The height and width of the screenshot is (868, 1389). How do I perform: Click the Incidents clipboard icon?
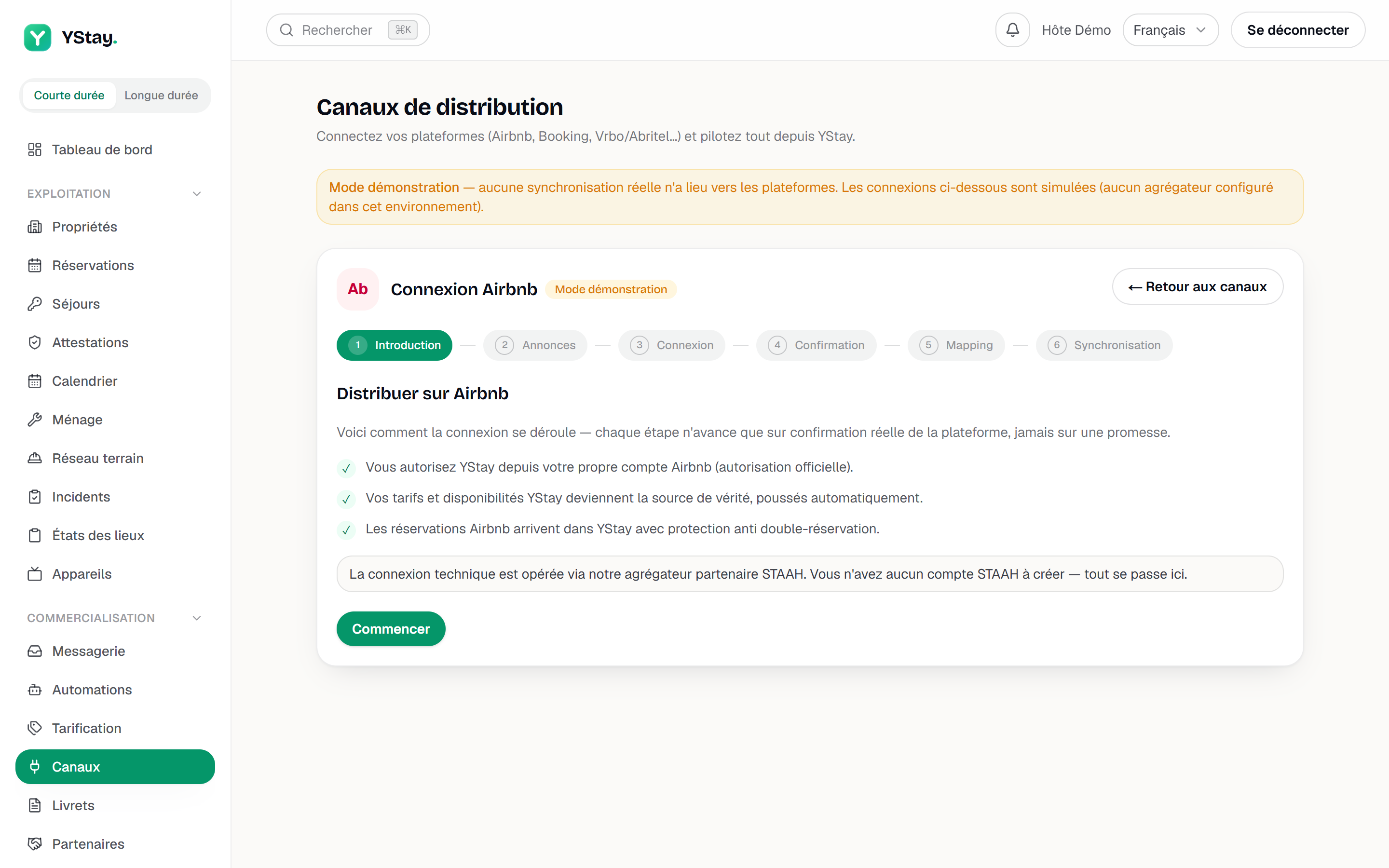pyautogui.click(x=34, y=497)
